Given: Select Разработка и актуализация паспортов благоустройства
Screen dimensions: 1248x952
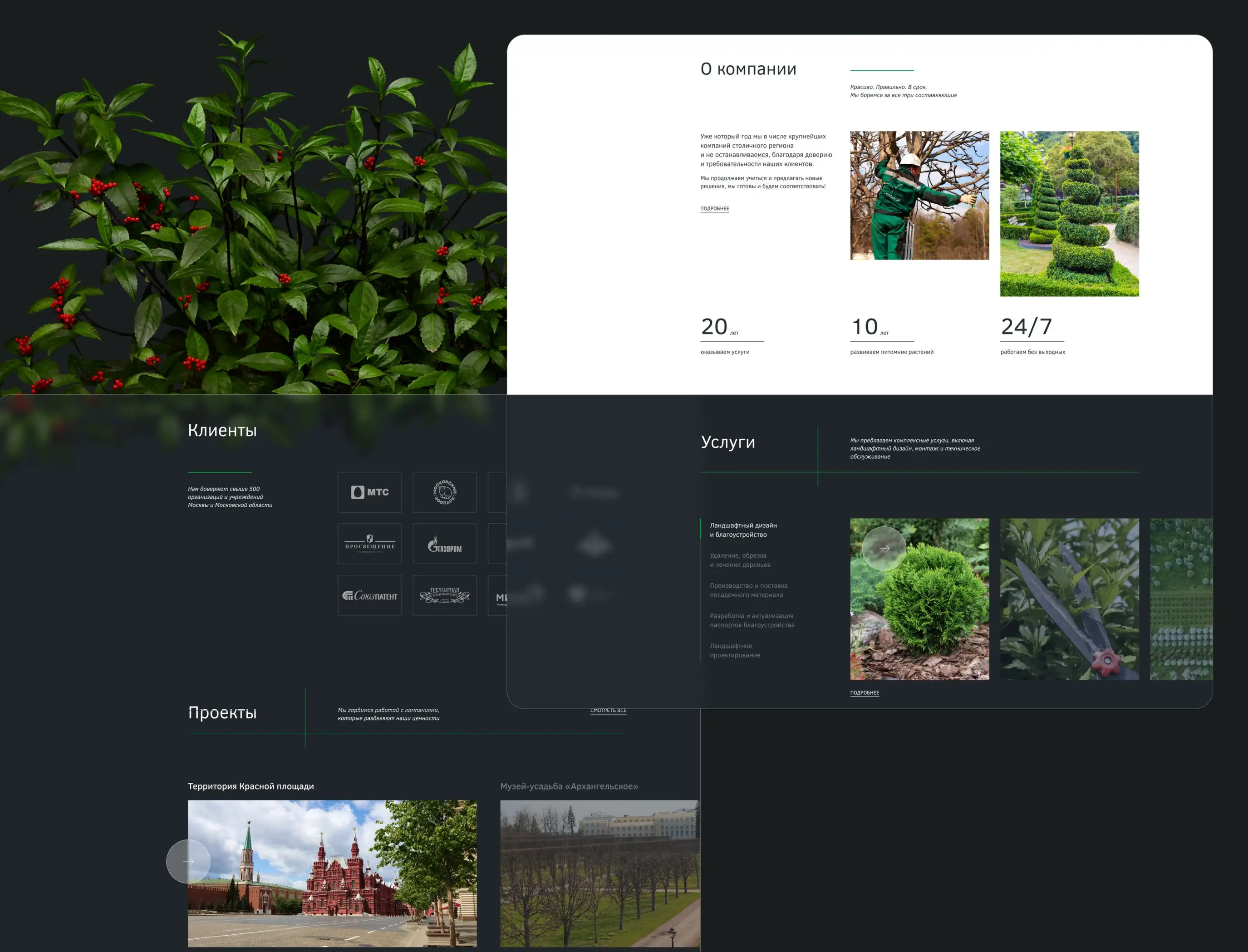Looking at the screenshot, I should point(752,620).
